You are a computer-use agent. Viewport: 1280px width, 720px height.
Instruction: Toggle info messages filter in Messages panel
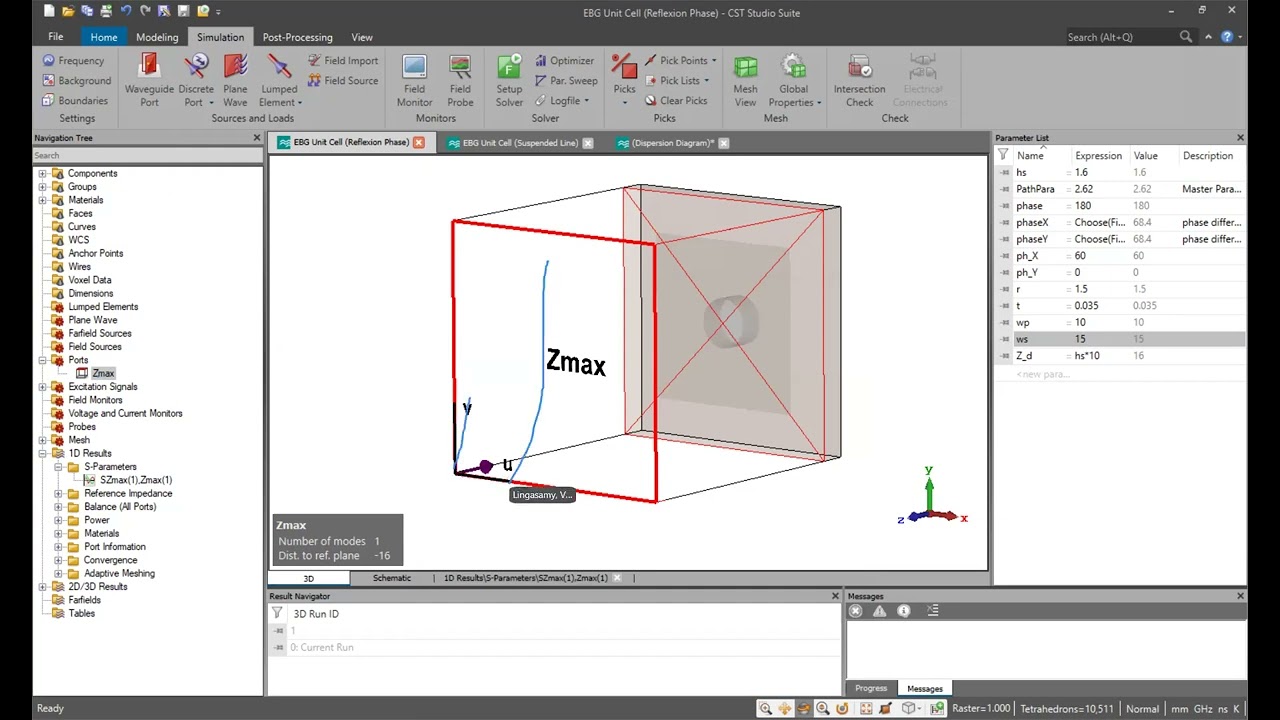904,611
